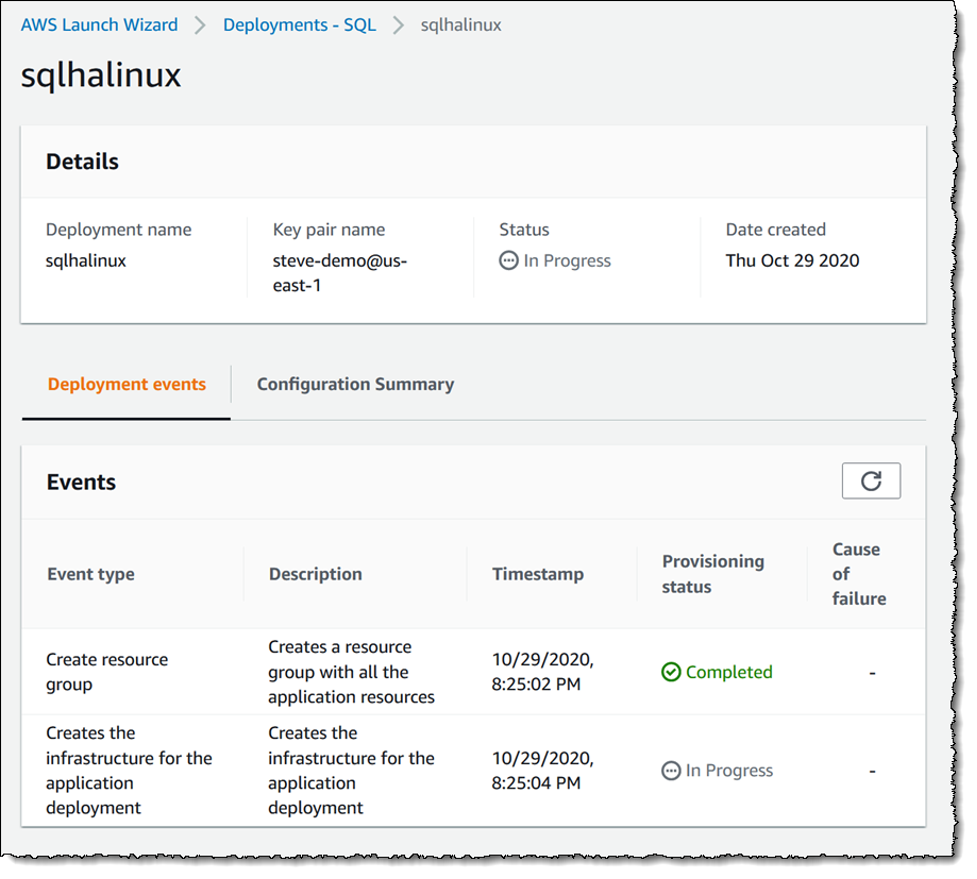
Task: Click the Status label in Details
Action: 524,229
